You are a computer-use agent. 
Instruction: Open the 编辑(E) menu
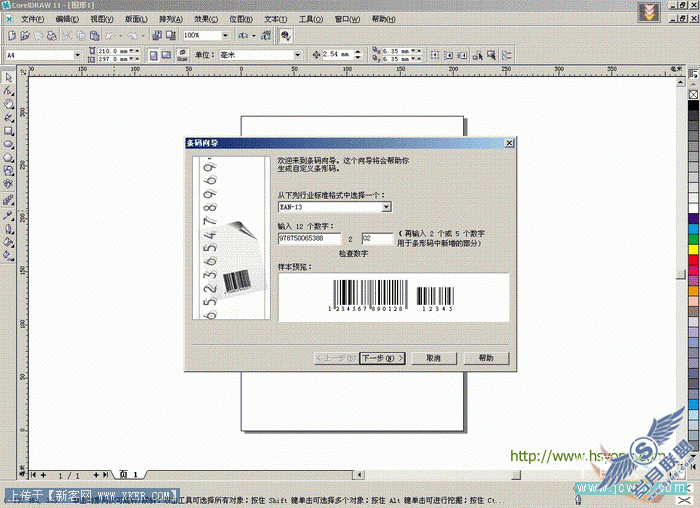pyautogui.click(x=67, y=19)
